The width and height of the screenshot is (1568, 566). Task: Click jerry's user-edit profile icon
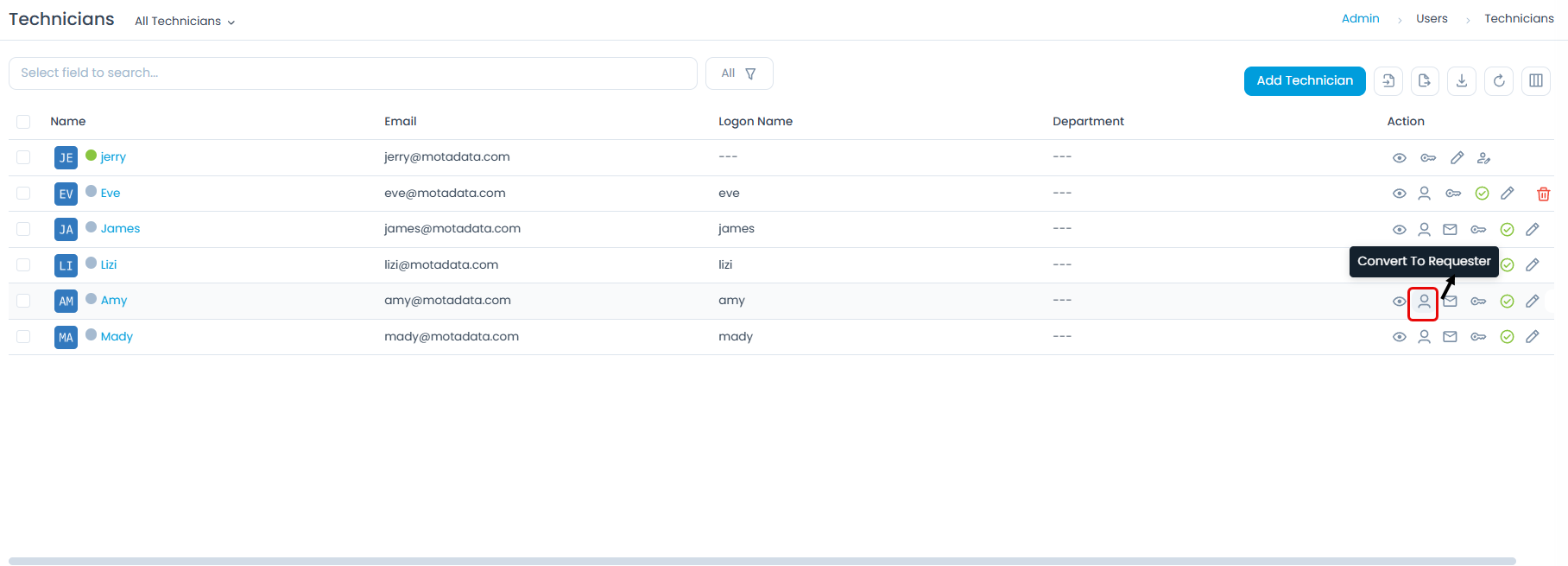[x=1483, y=158]
